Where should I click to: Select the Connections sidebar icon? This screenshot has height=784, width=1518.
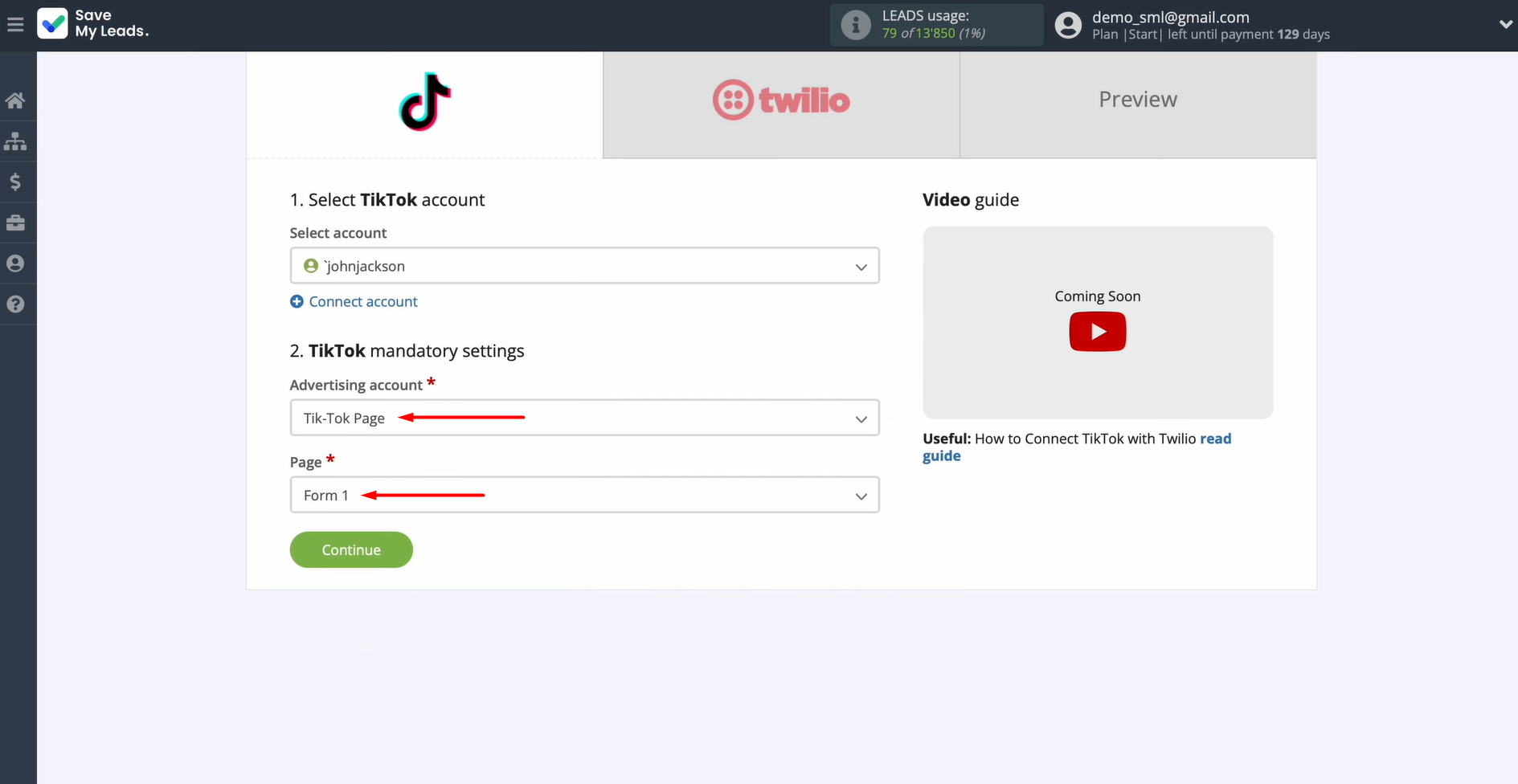[17, 141]
